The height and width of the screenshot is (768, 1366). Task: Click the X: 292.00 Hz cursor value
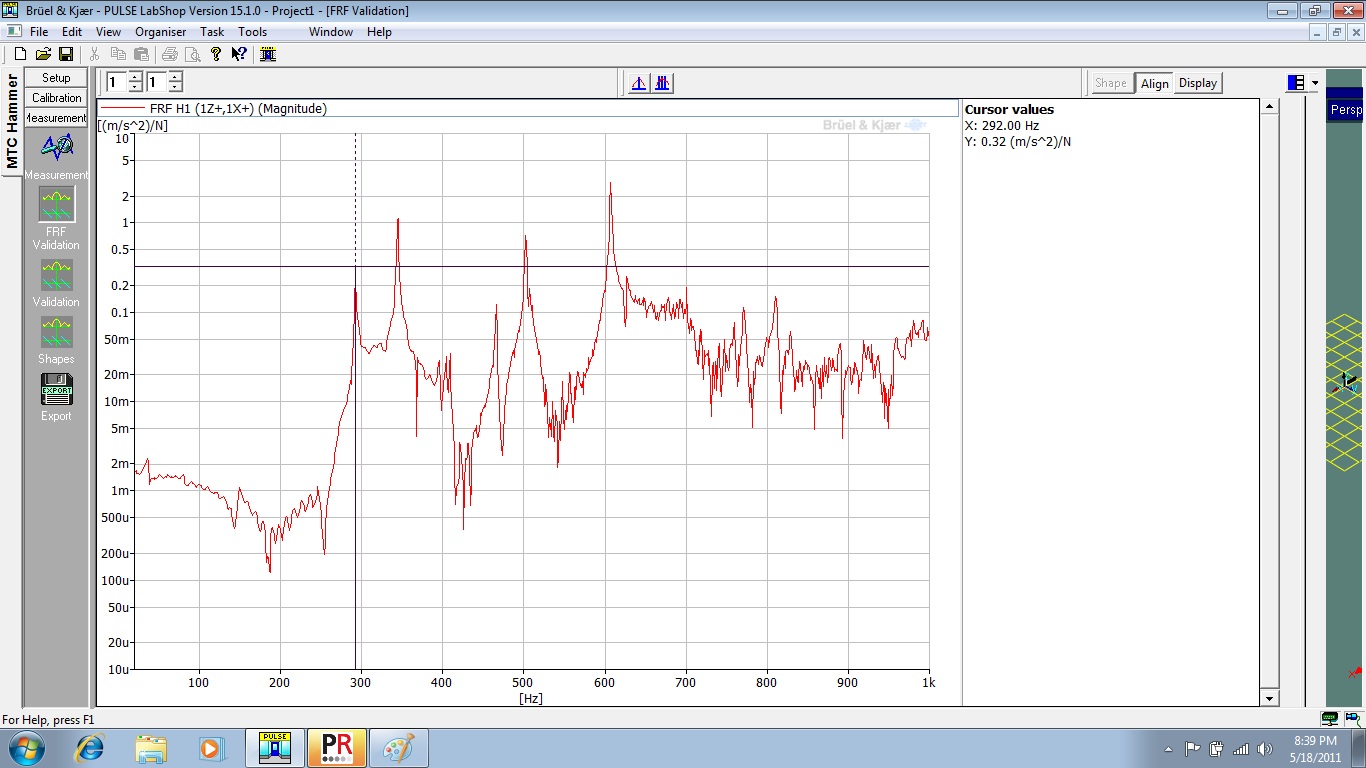pos(1002,126)
